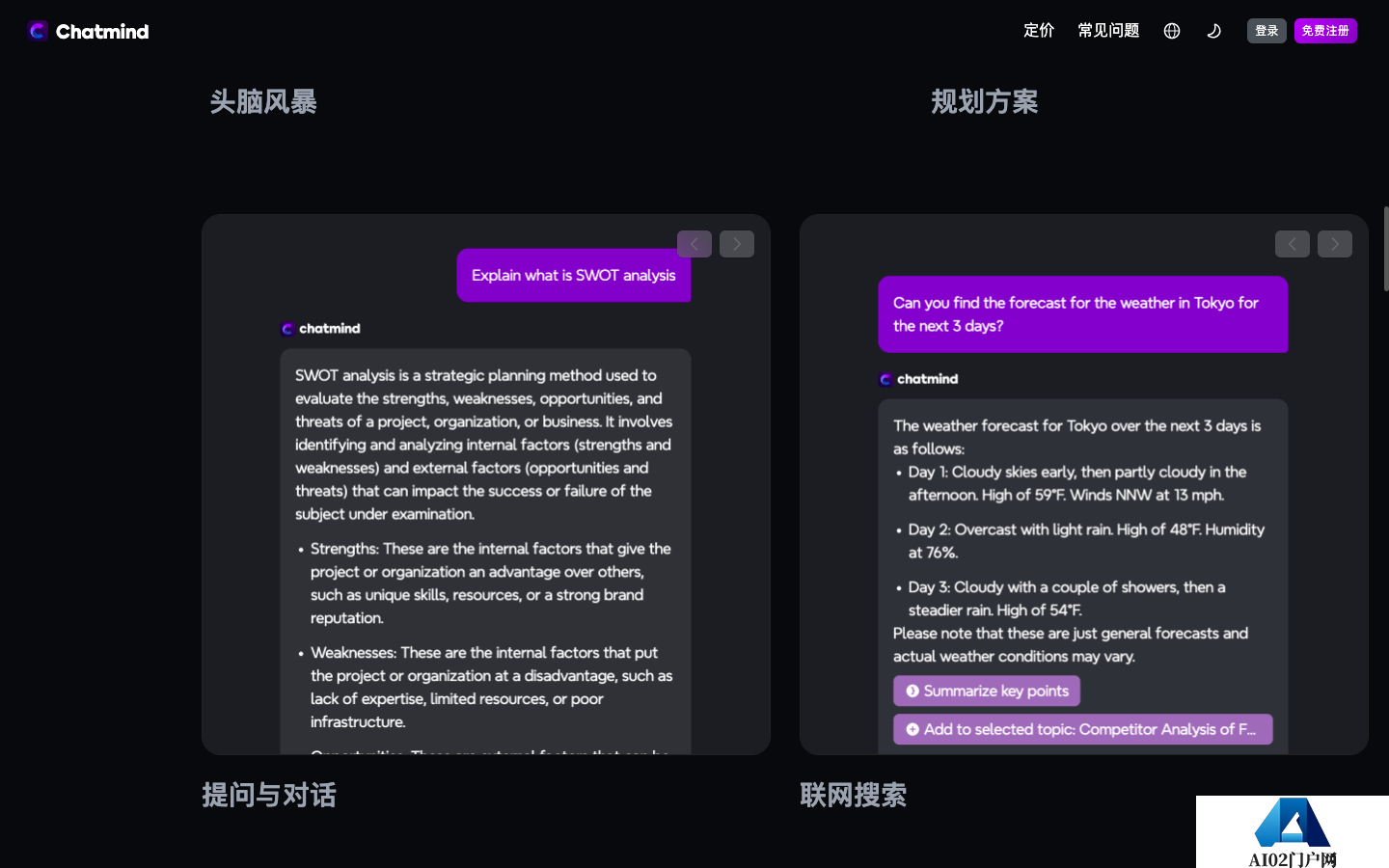Click the Chatmind logo in the header
This screenshot has height=868, width=1389.
88,31
